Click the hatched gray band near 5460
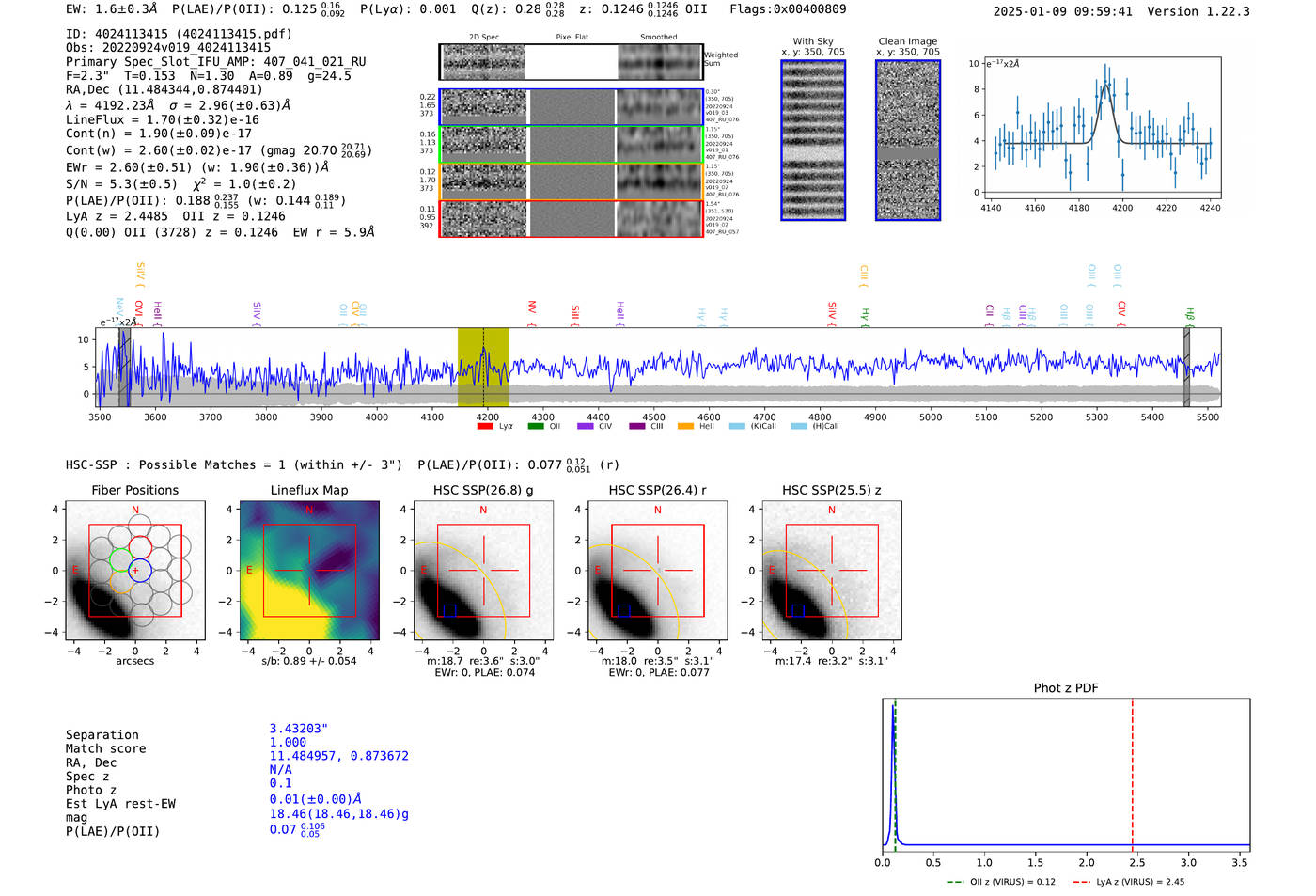This screenshot has height=896, width=1316. (1186, 367)
